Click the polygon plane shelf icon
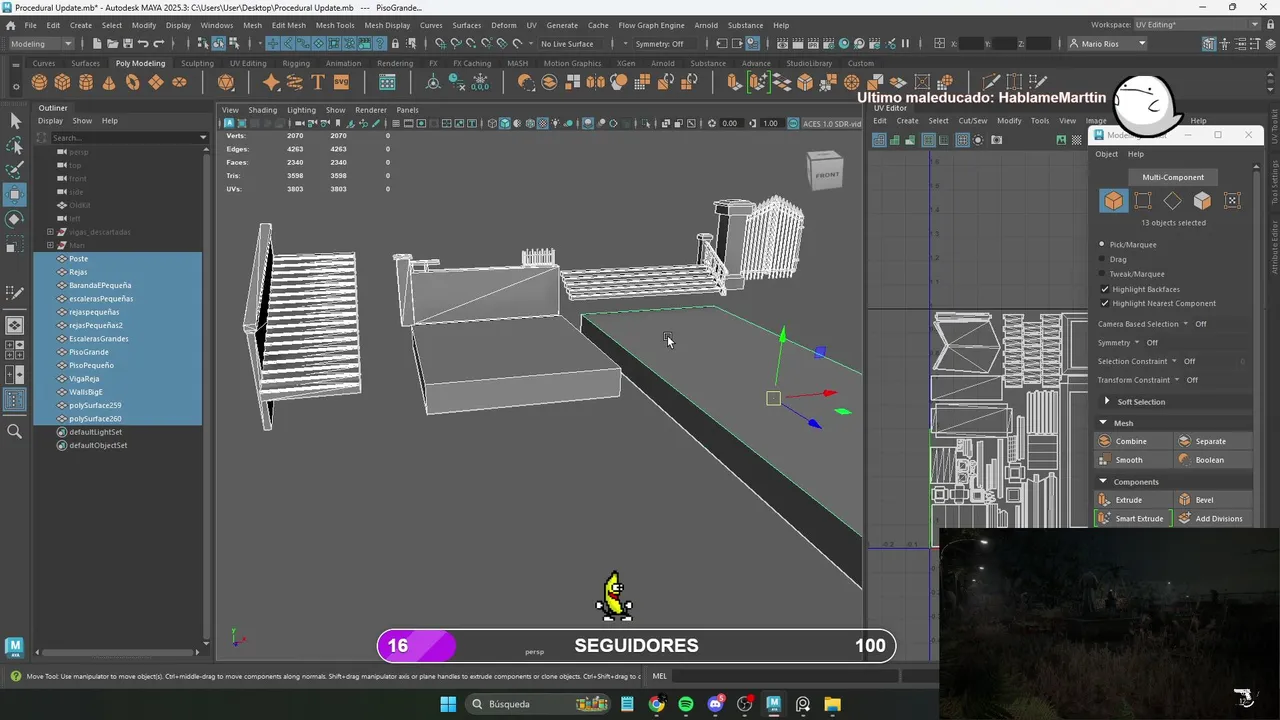Viewport: 1280px width, 720px height. pos(156,82)
